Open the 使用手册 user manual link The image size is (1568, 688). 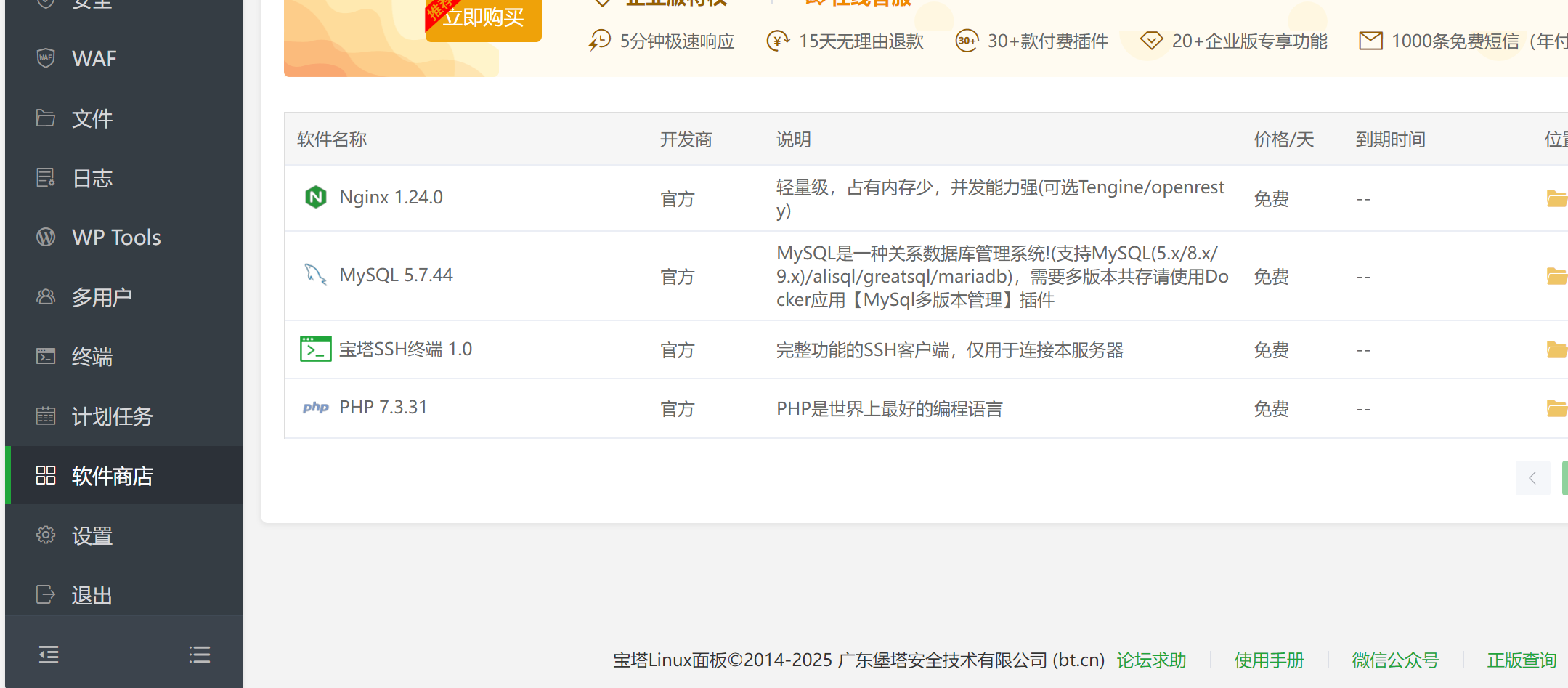1269,660
